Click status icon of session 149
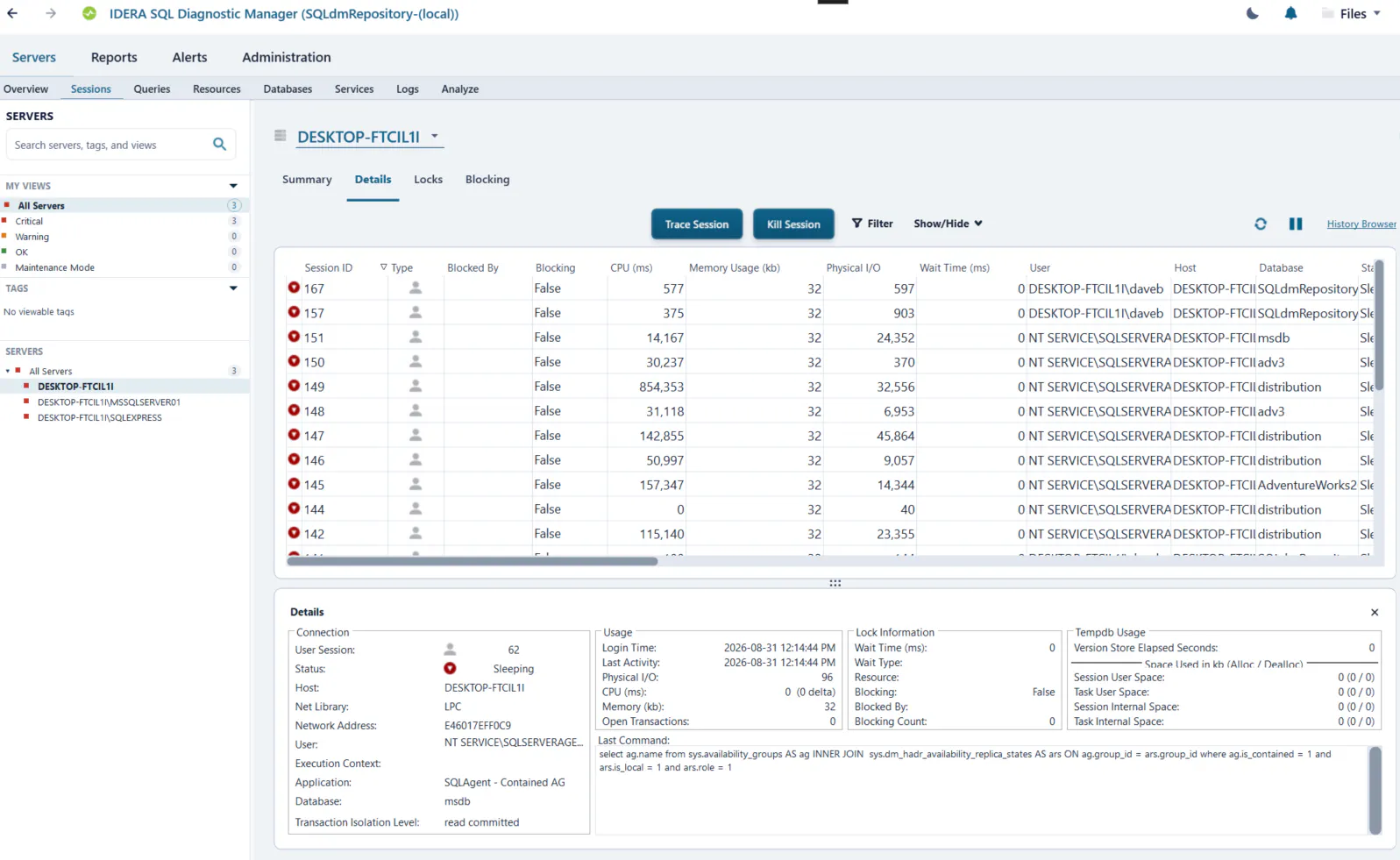The height and width of the screenshot is (860, 1400). point(294,386)
